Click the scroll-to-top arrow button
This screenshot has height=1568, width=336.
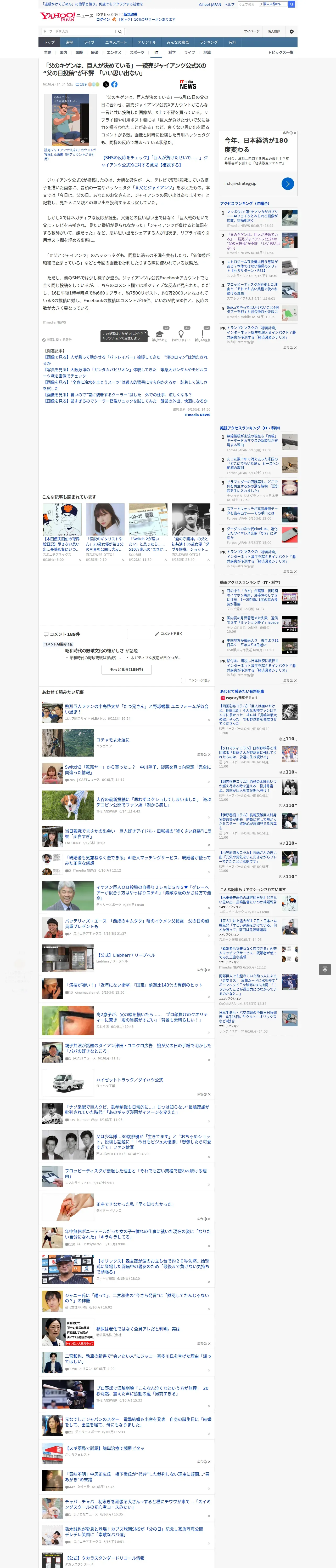pyautogui.click(x=325, y=969)
